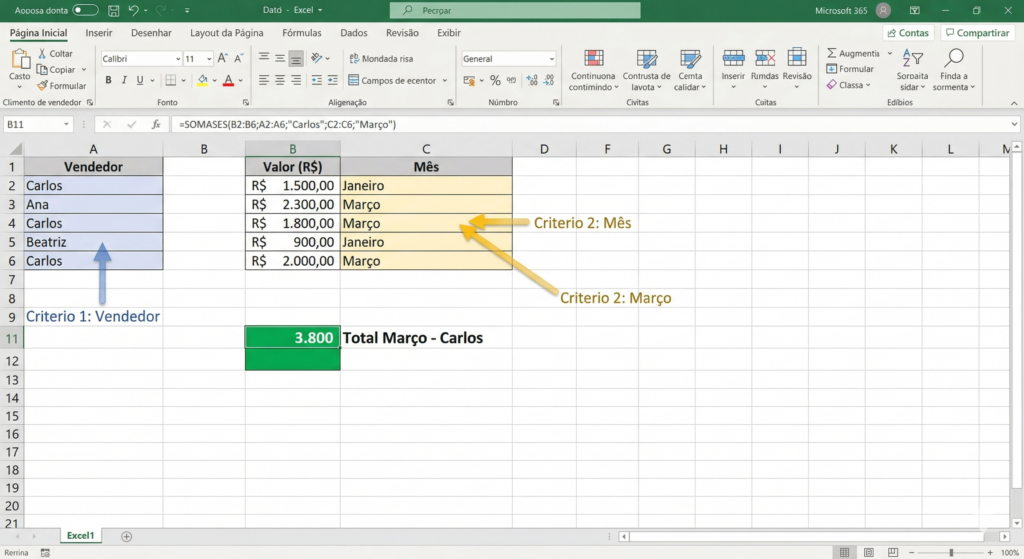Screen dimensions: 1024x559
Task: Toggle italic formatting
Action: tap(124, 80)
